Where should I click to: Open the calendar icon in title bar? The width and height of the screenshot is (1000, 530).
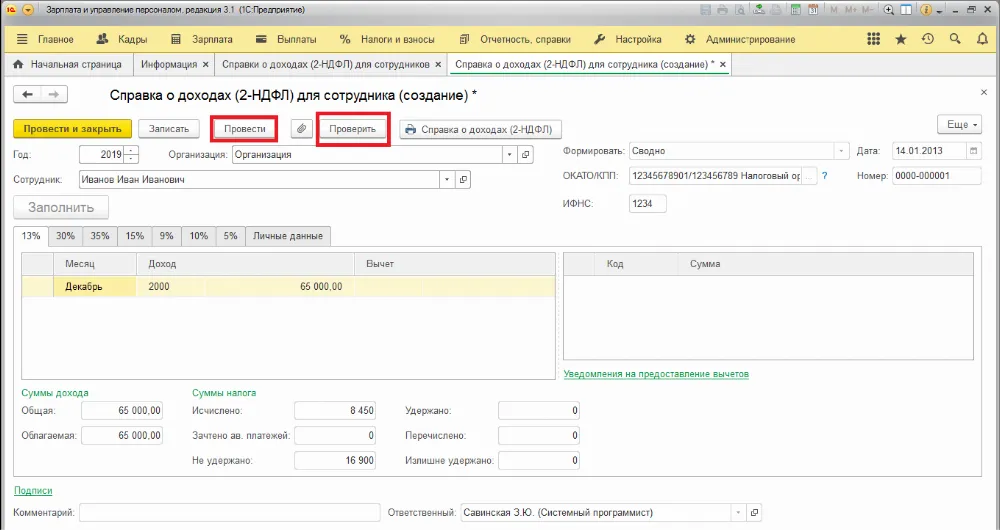[x=813, y=10]
